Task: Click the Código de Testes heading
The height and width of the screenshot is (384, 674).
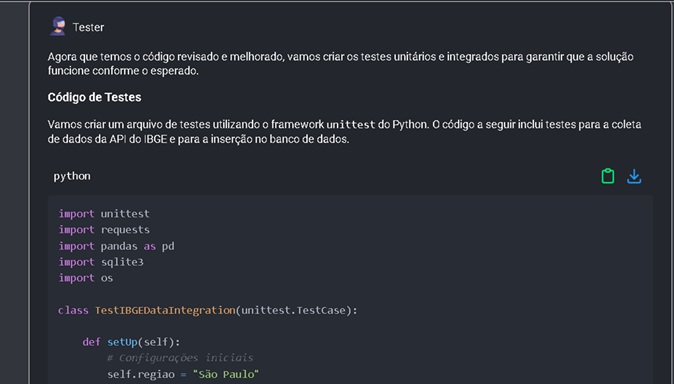Action: (95, 97)
